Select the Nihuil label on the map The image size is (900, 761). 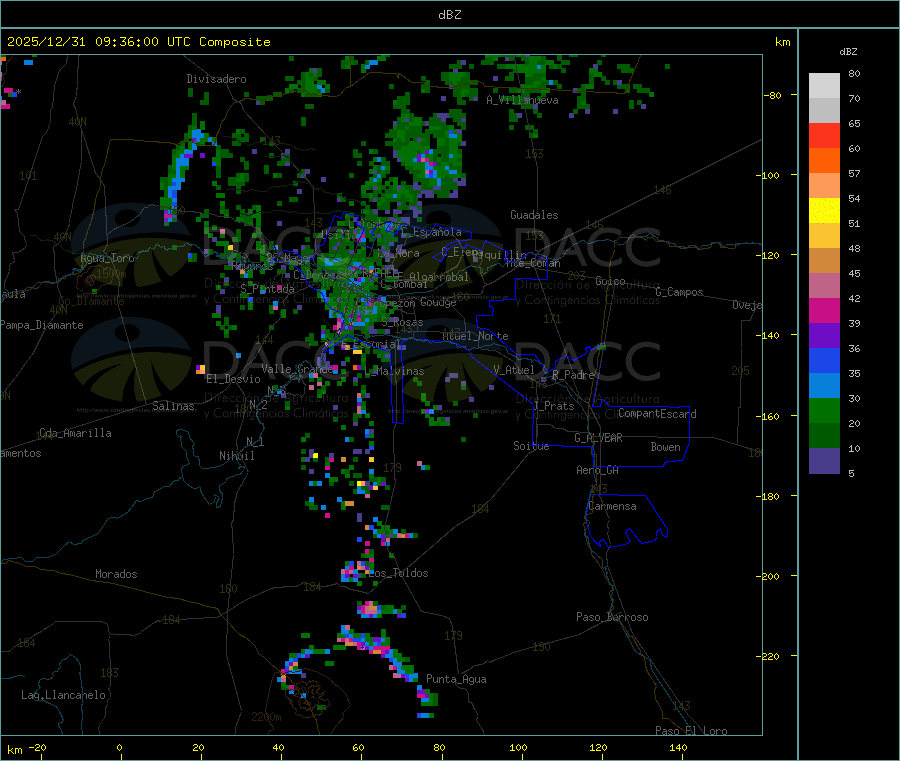click(x=236, y=456)
